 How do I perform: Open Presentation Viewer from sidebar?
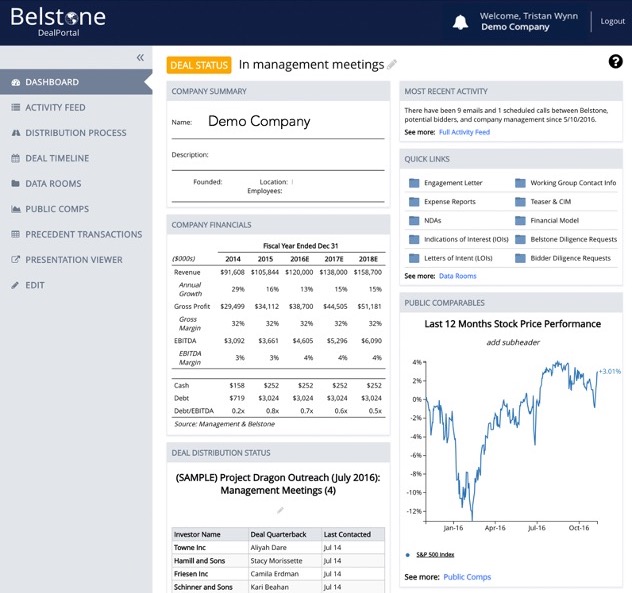[74, 260]
